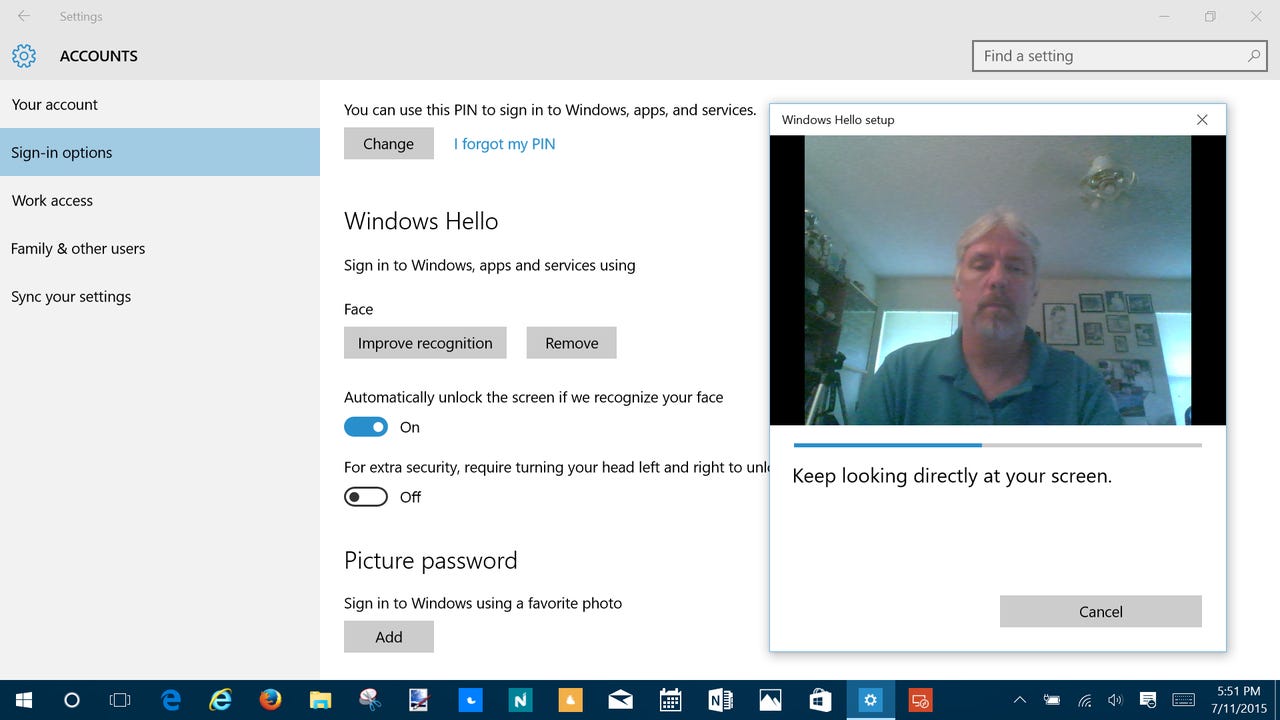
Task: Click inside the Find a setting search box
Action: click(1100, 56)
